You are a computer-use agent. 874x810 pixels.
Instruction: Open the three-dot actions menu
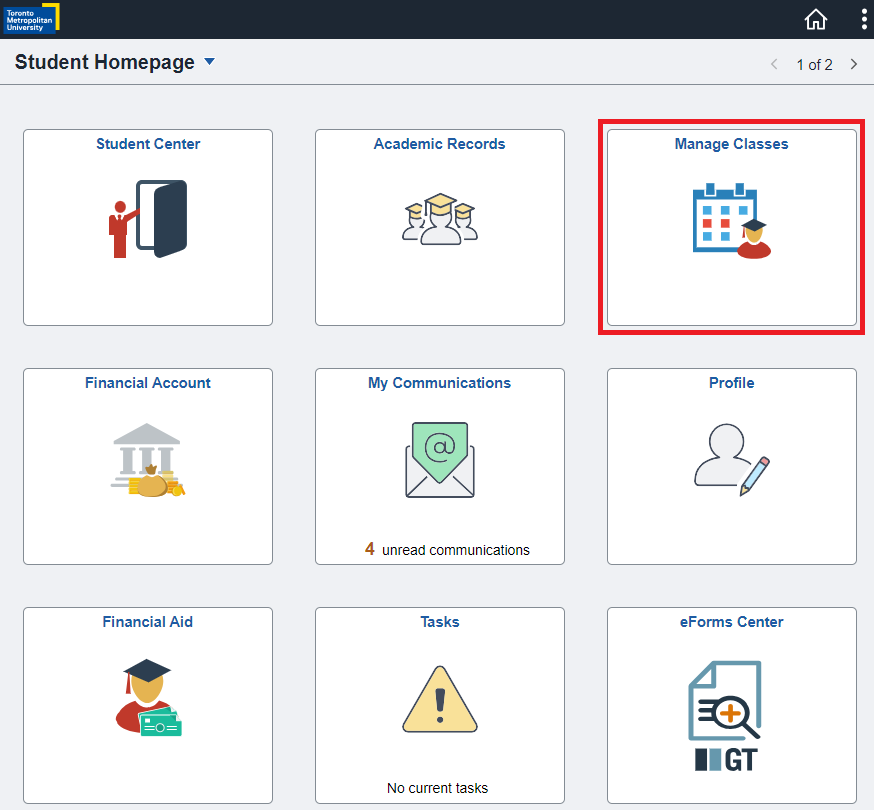pos(864,20)
